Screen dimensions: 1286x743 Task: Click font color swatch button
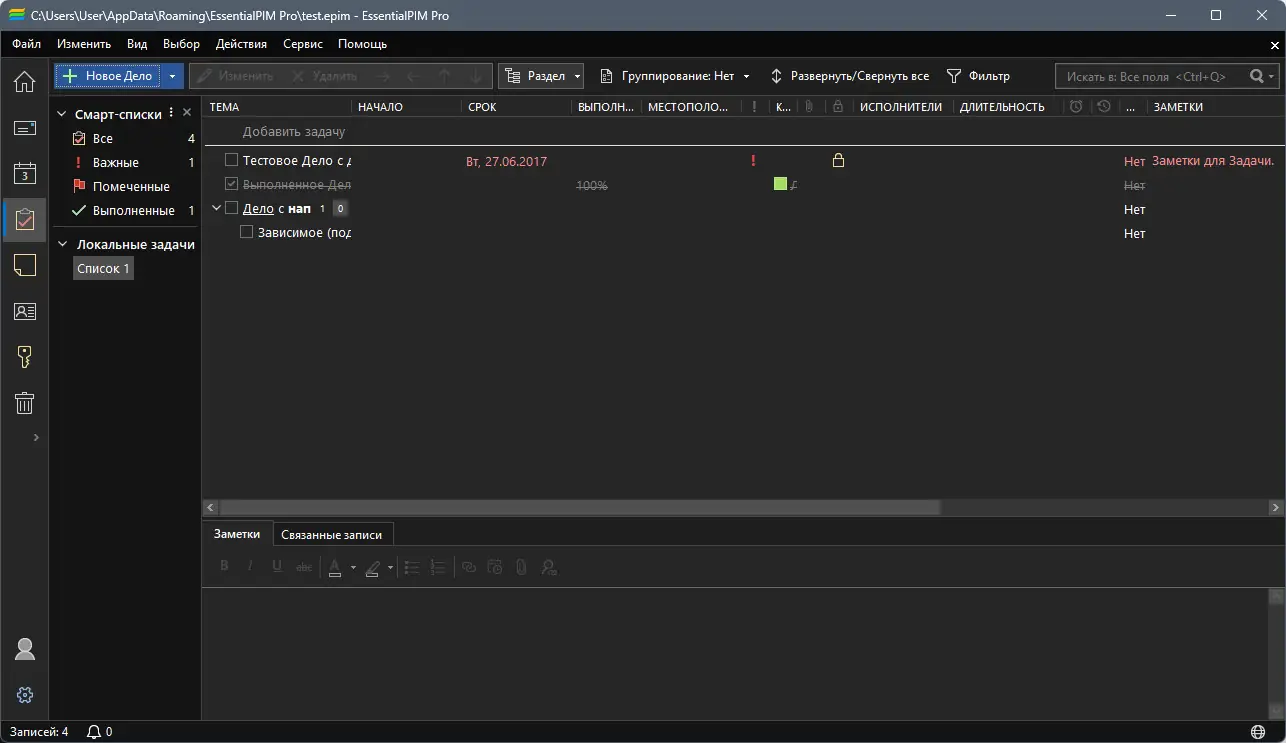(x=335, y=567)
